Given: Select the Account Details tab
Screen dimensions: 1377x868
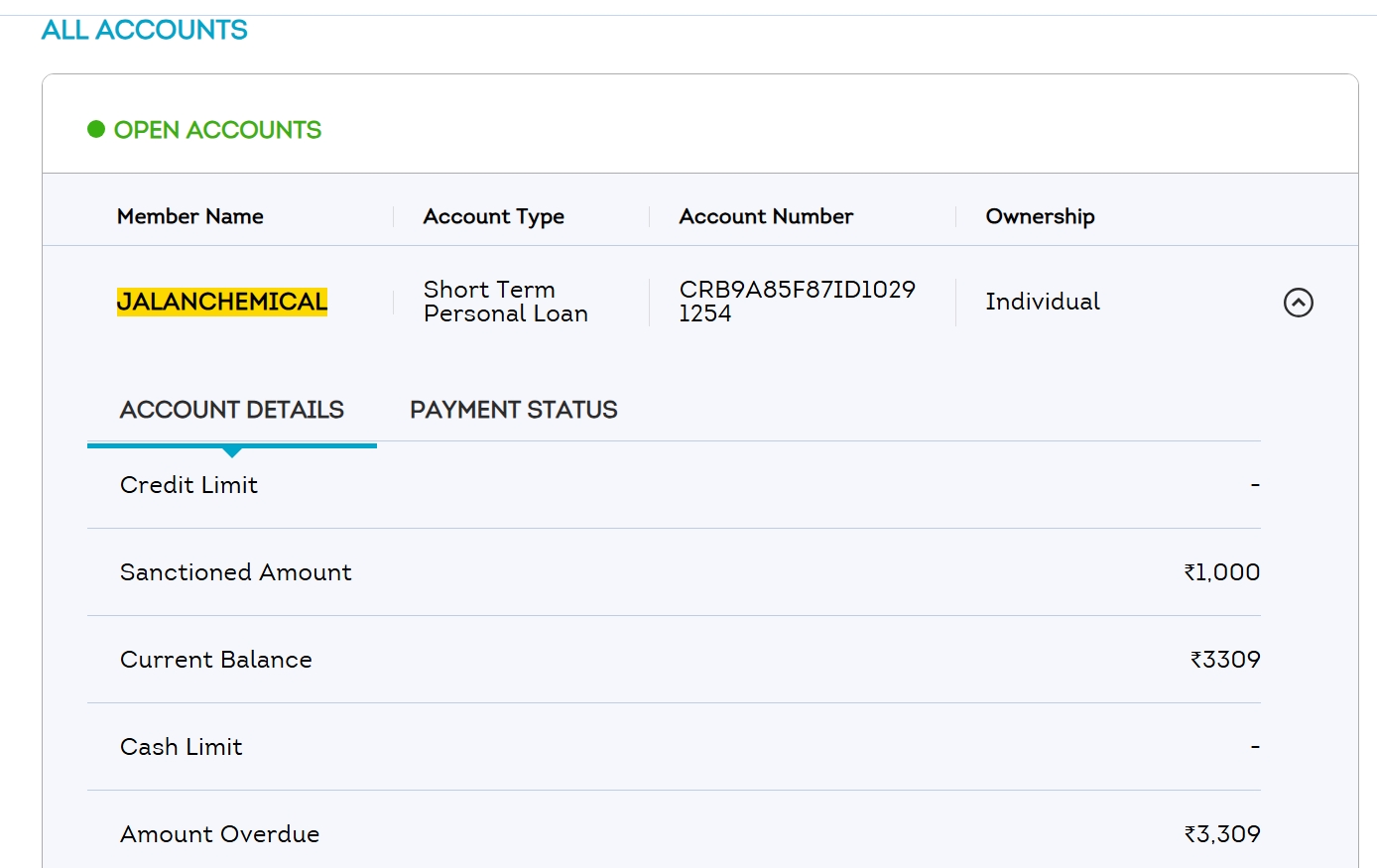Looking at the screenshot, I should (231, 410).
